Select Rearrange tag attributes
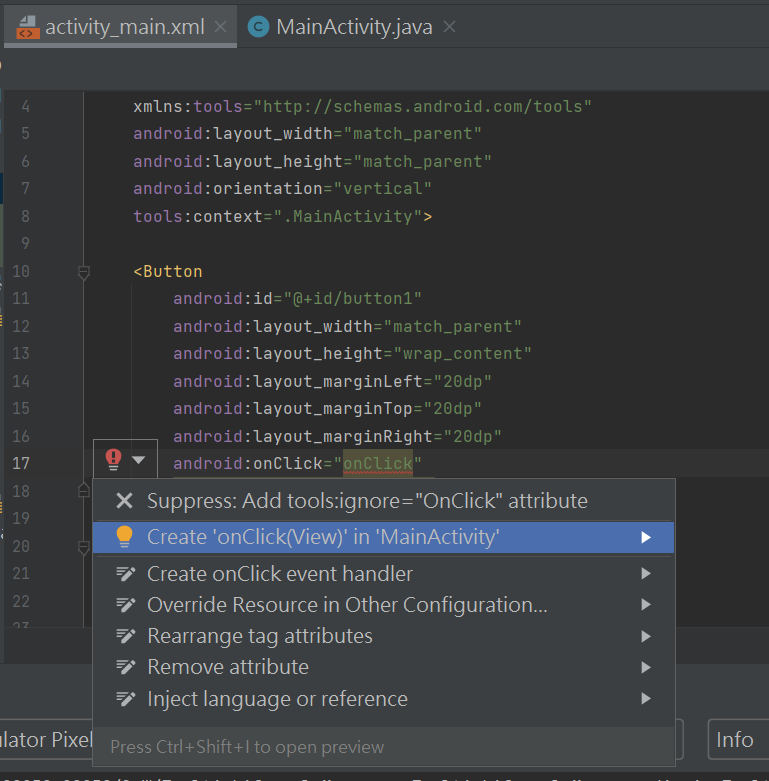 [384, 637]
